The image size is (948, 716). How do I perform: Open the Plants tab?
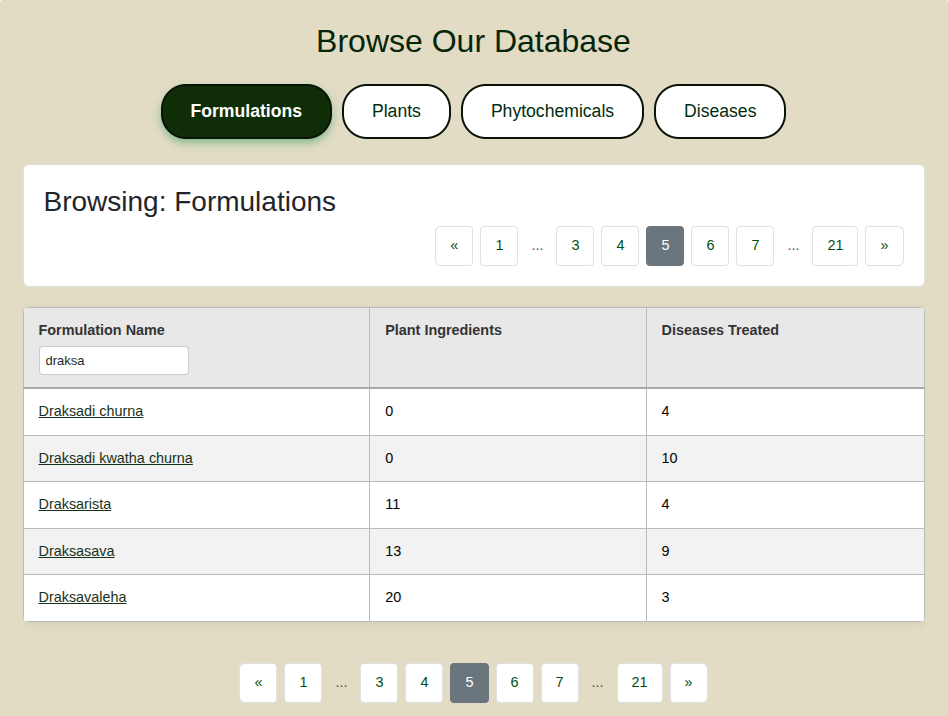[396, 111]
